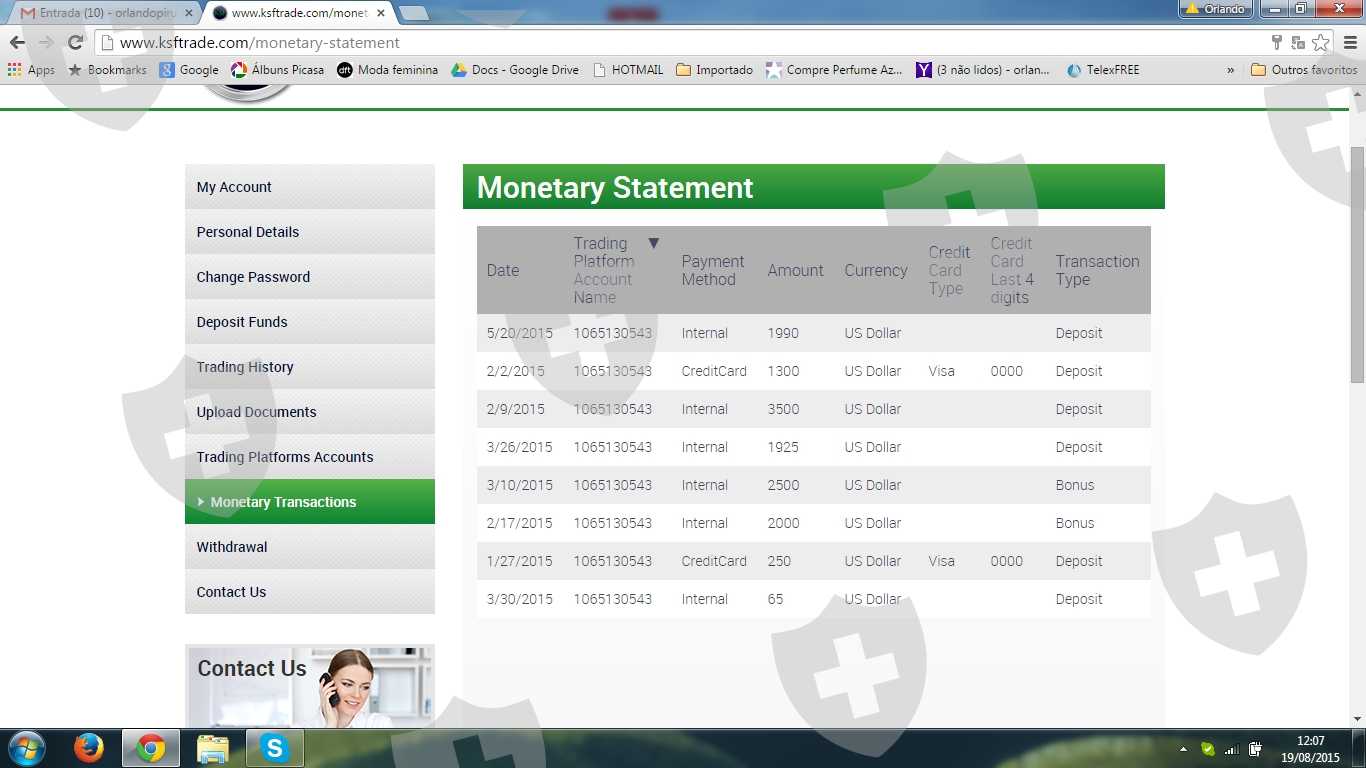The width and height of the screenshot is (1366, 768).
Task: Open Firefox from the taskbar
Action: pos(89,748)
